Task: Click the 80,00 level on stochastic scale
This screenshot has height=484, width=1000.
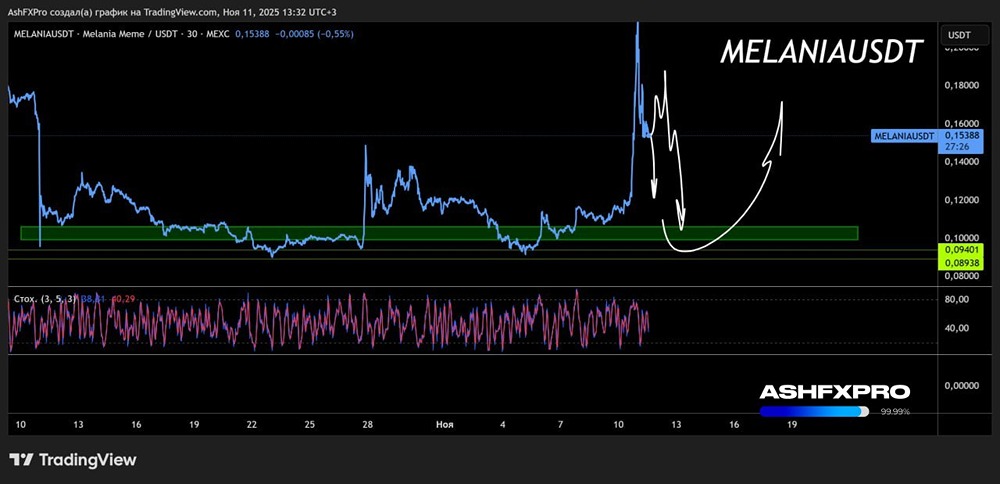Action: point(958,299)
